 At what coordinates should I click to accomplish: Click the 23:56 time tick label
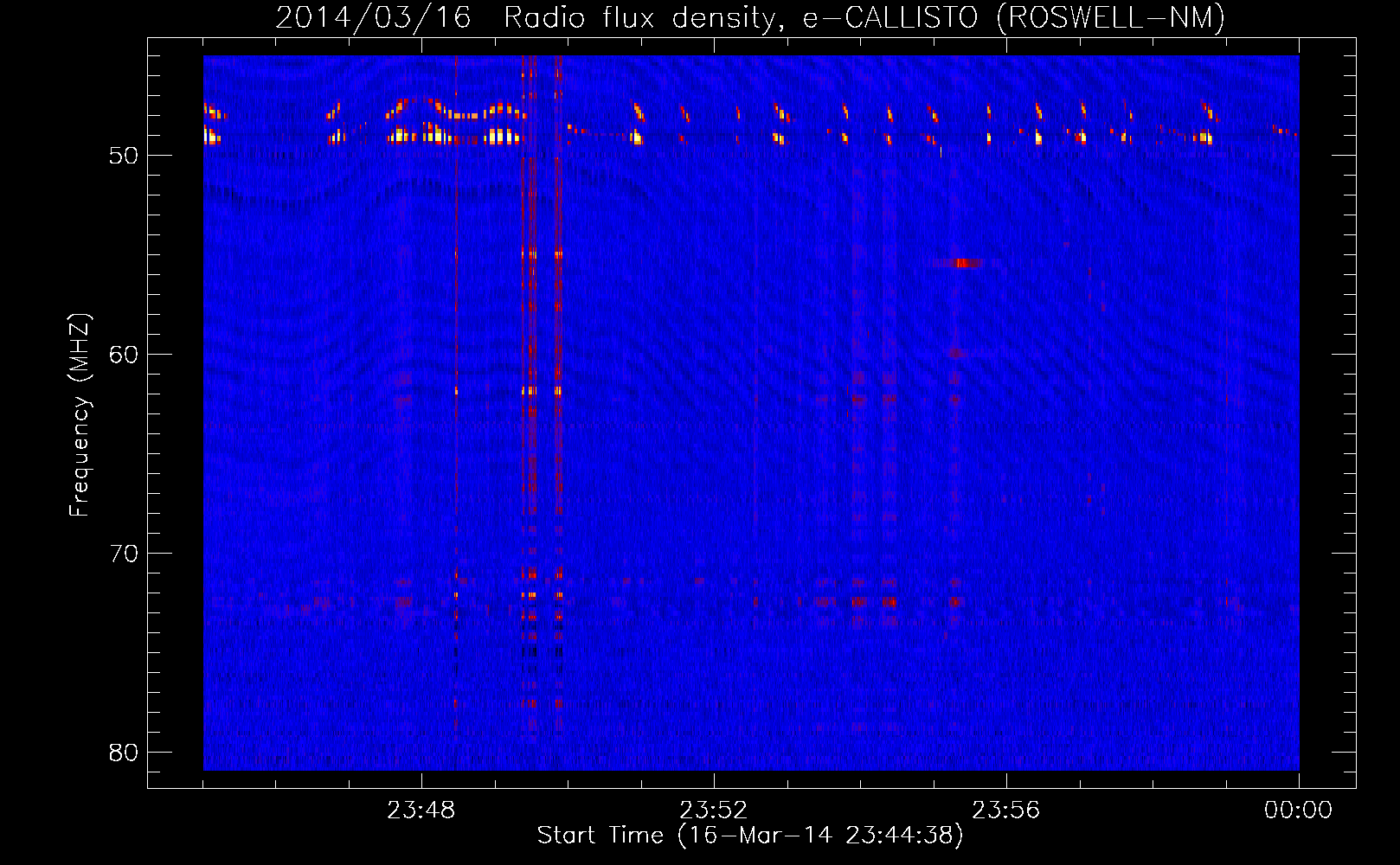click(x=1006, y=811)
